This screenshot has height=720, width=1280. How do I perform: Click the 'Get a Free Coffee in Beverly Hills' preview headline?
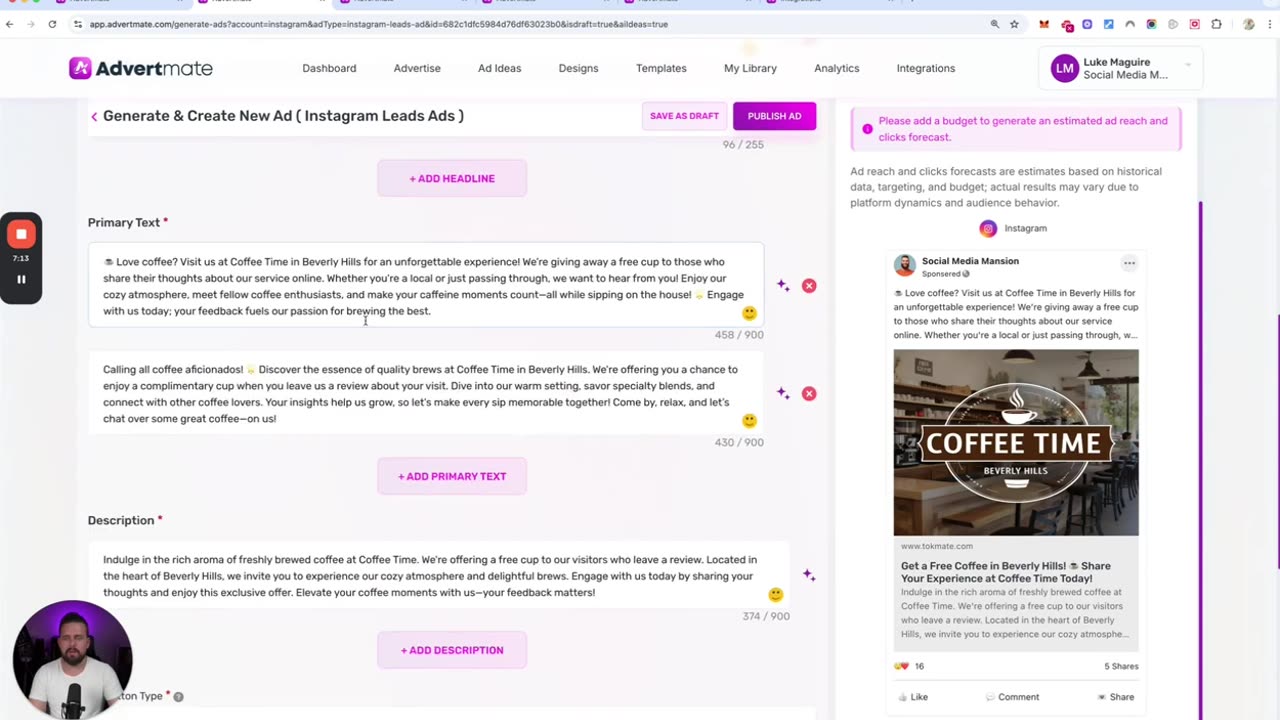tap(1005, 572)
